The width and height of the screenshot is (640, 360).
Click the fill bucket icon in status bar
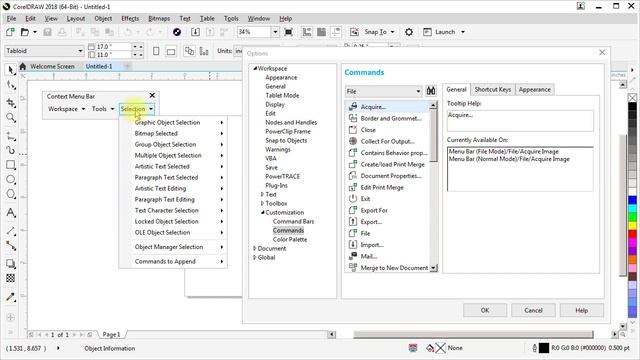pyautogui.click(x=430, y=348)
